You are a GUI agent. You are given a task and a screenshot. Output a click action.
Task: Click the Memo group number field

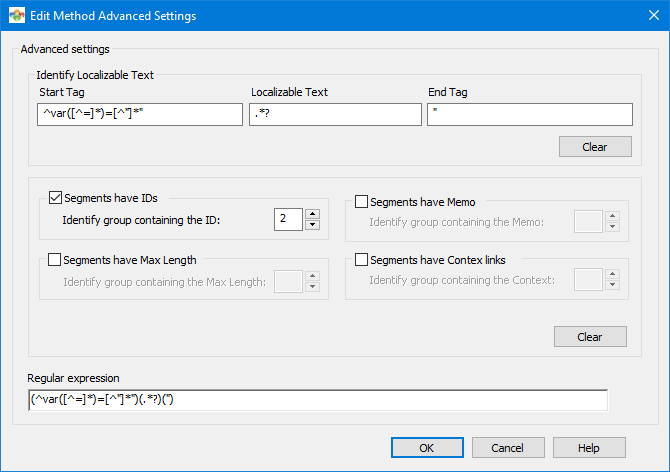click(588, 221)
